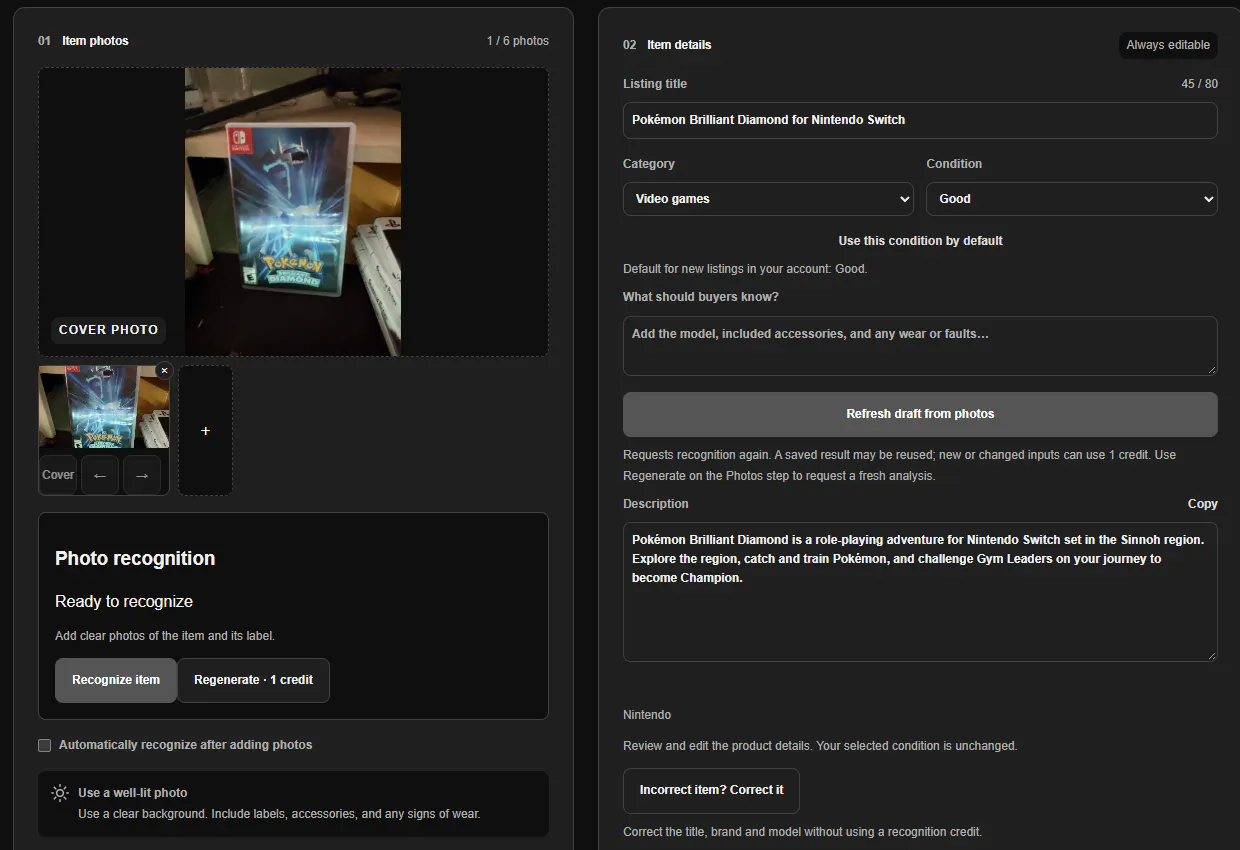Click the Item photos section heading
The image size is (1240, 850).
click(x=95, y=41)
